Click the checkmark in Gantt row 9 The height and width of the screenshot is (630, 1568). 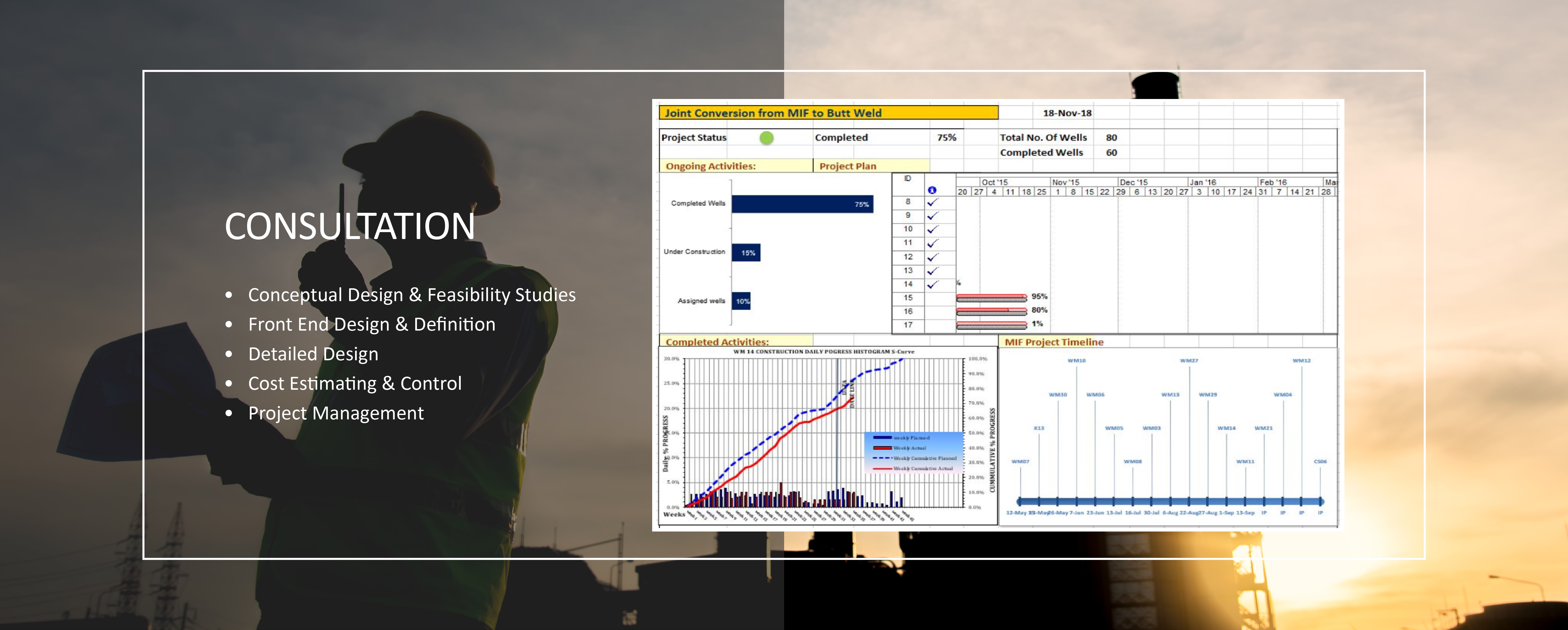pos(932,215)
